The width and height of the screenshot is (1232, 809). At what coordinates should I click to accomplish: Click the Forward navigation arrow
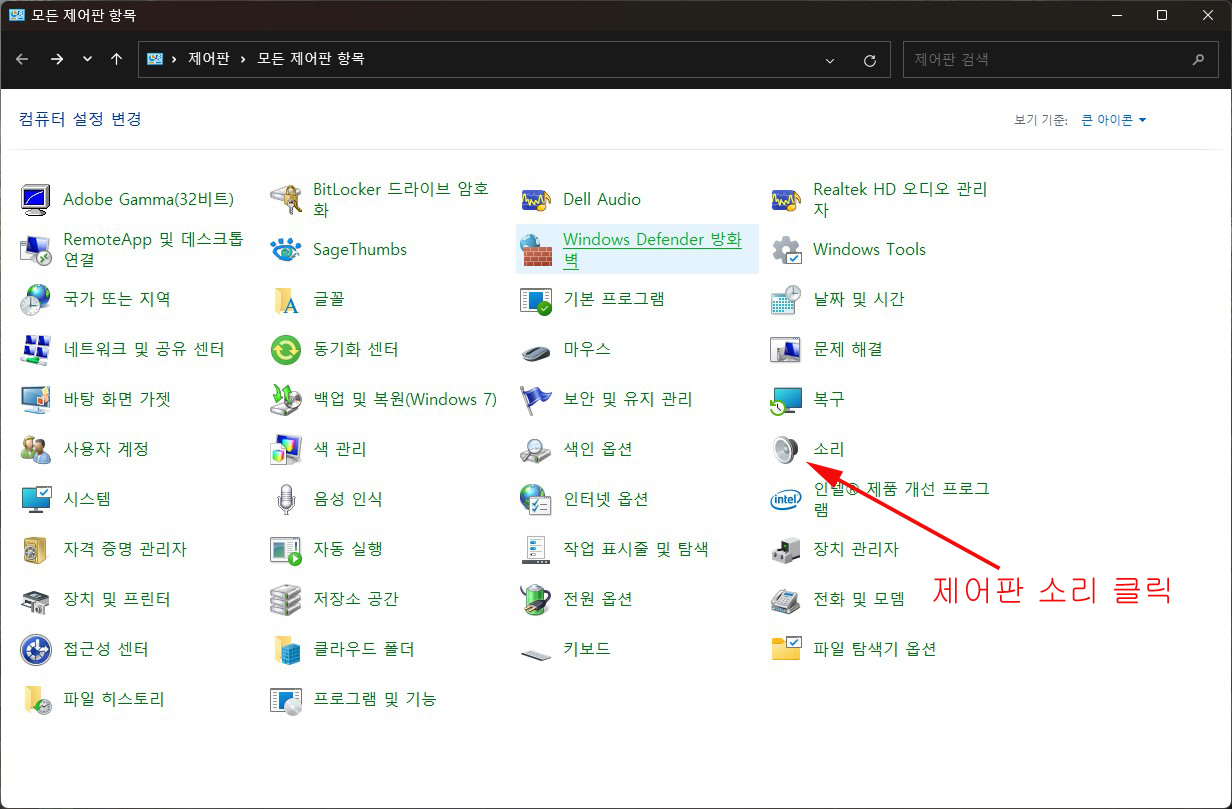57,59
